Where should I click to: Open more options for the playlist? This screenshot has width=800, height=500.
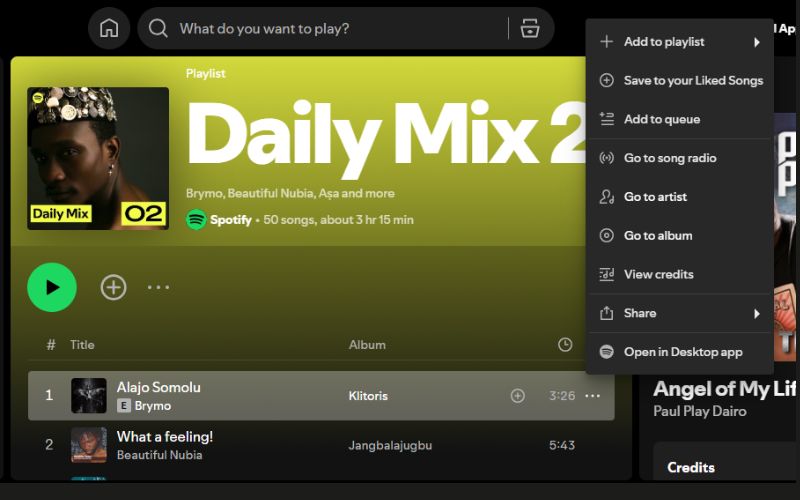[159, 288]
